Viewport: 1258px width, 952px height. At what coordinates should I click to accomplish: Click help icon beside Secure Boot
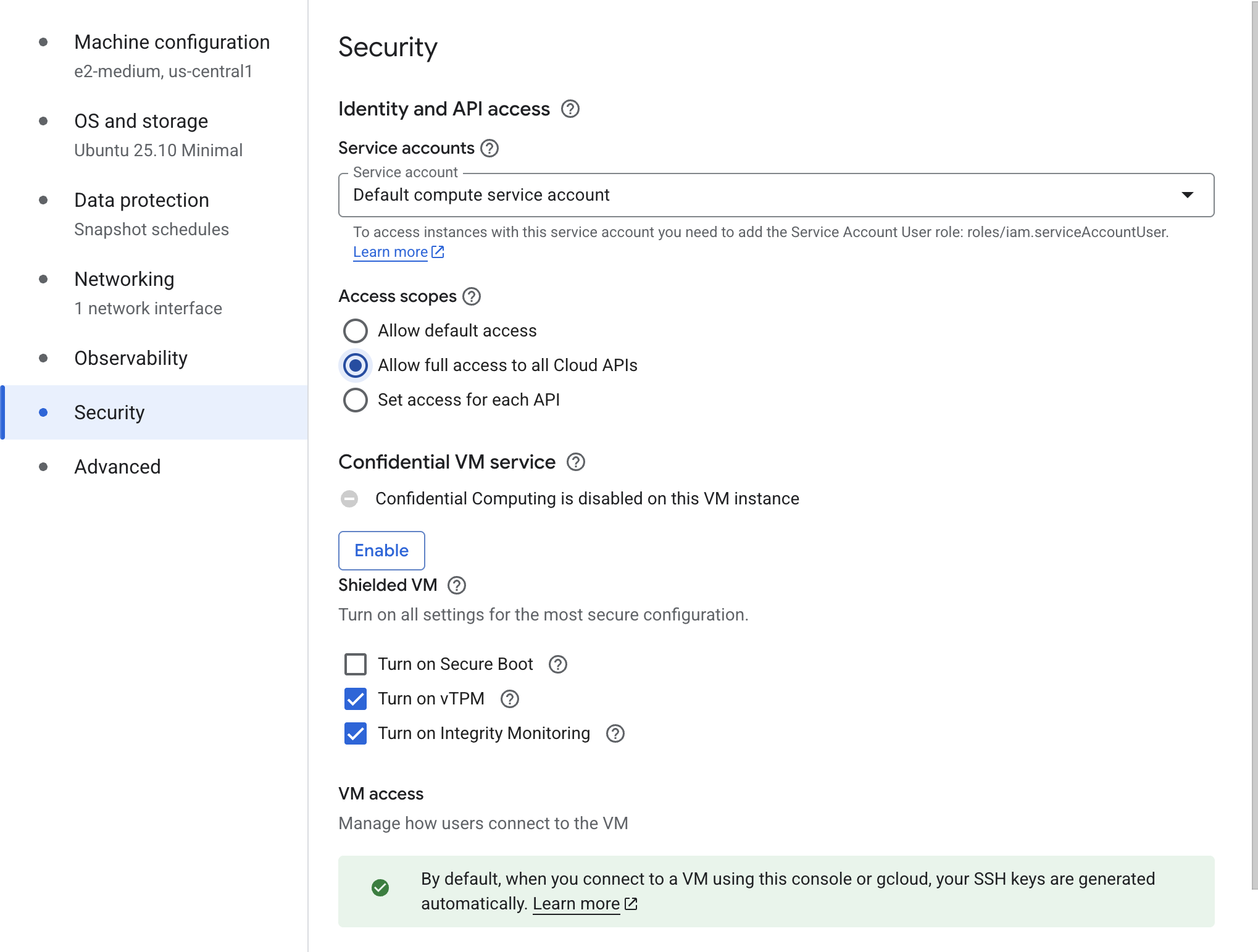click(x=558, y=664)
